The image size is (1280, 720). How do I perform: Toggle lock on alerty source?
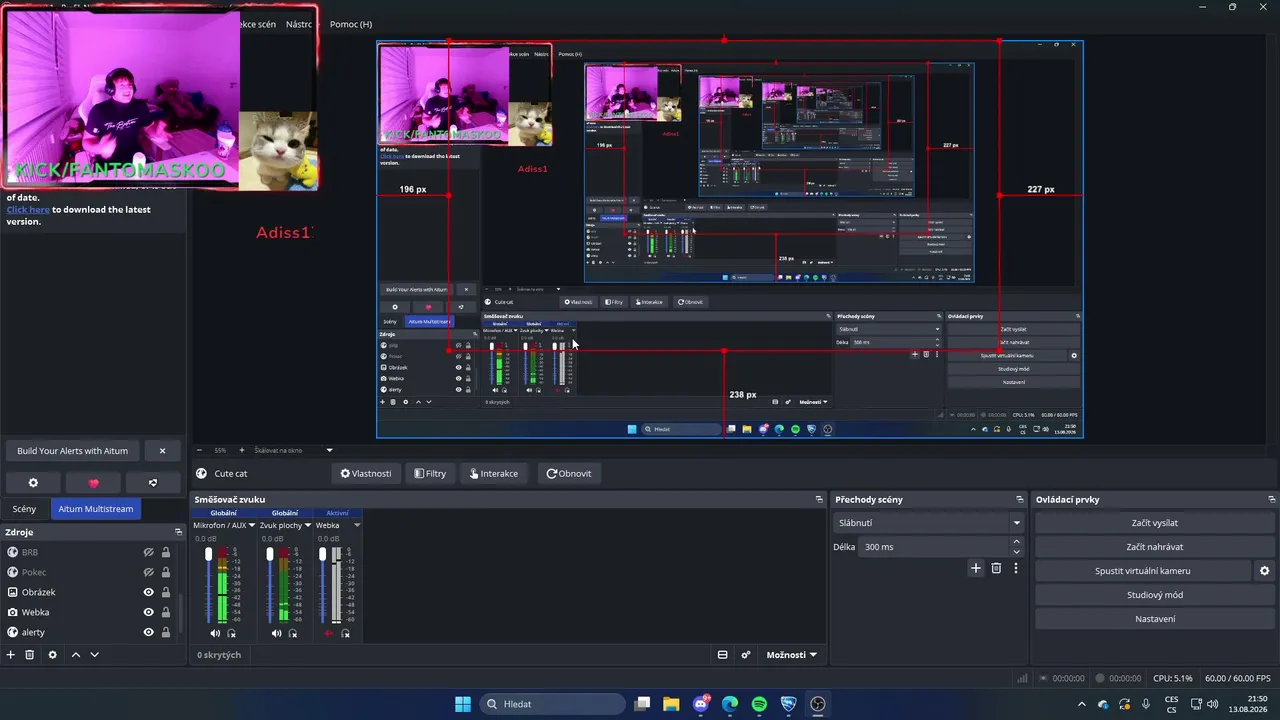coord(166,632)
